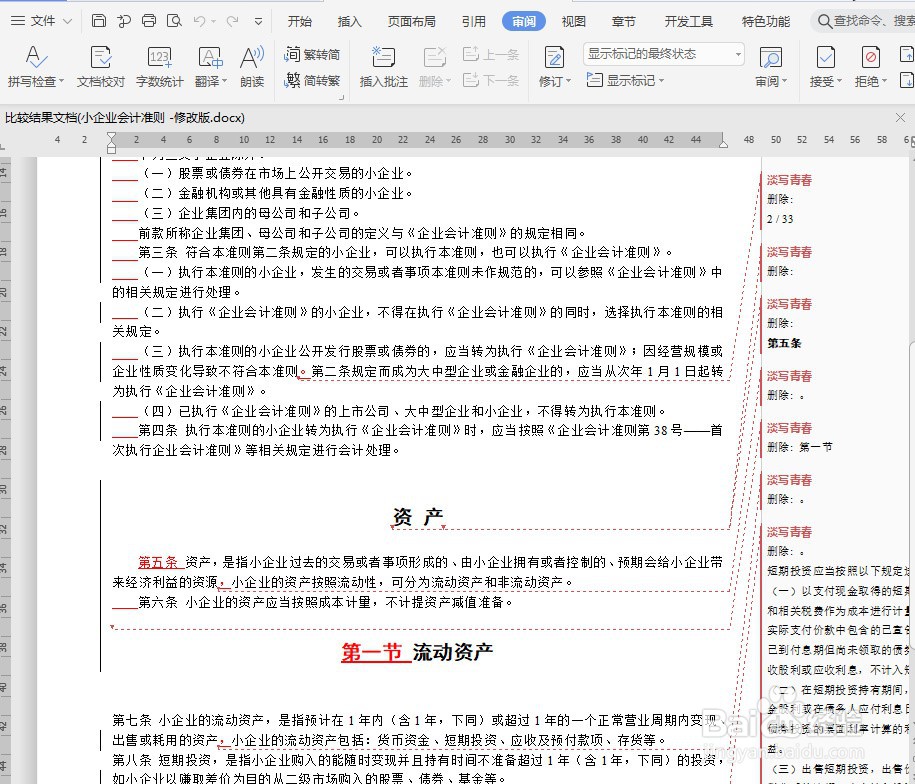Click the inserted 第五条 revision text
Image resolution: width=915 pixels, height=784 pixels.
coord(158,562)
